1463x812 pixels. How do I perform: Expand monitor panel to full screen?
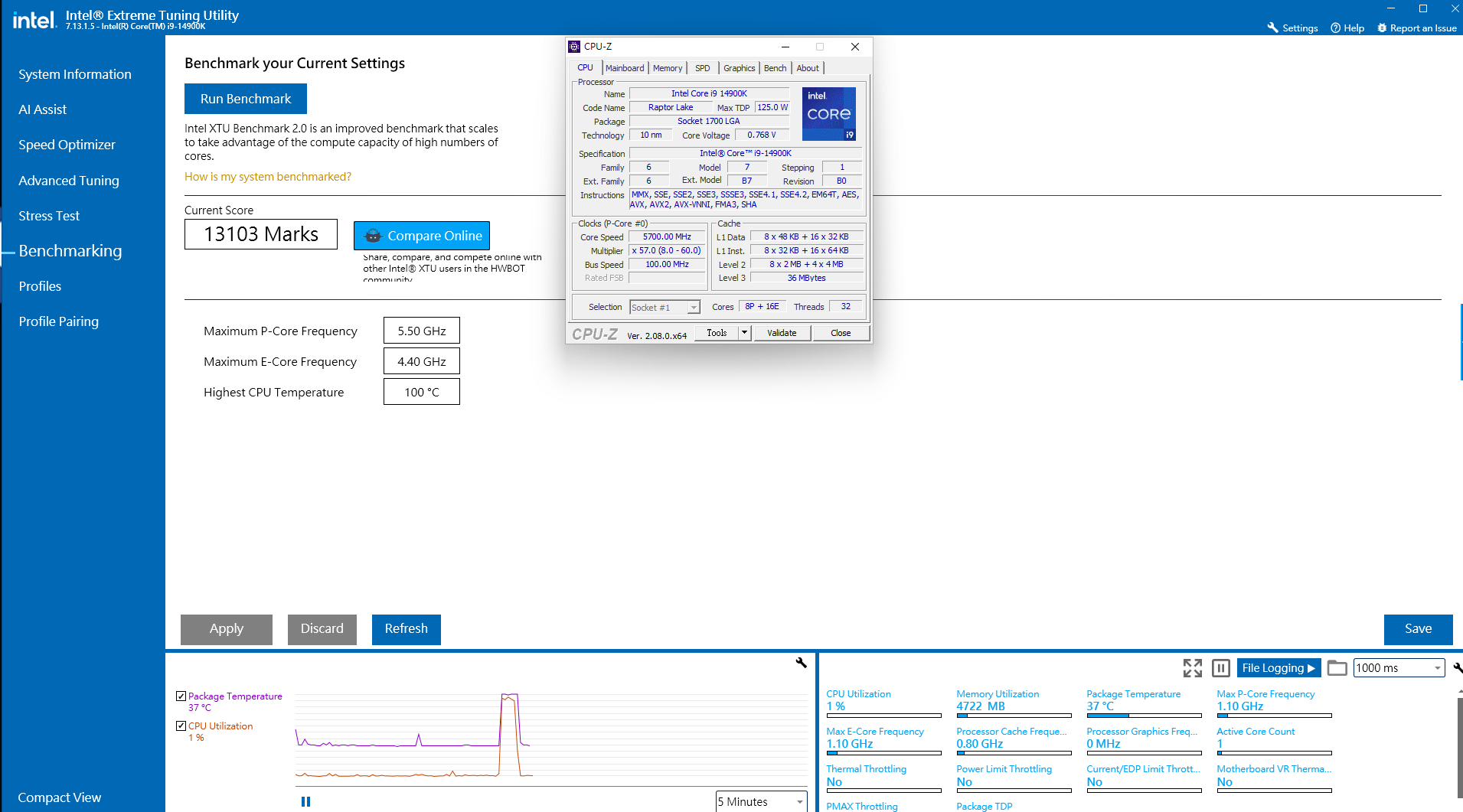(x=1192, y=668)
